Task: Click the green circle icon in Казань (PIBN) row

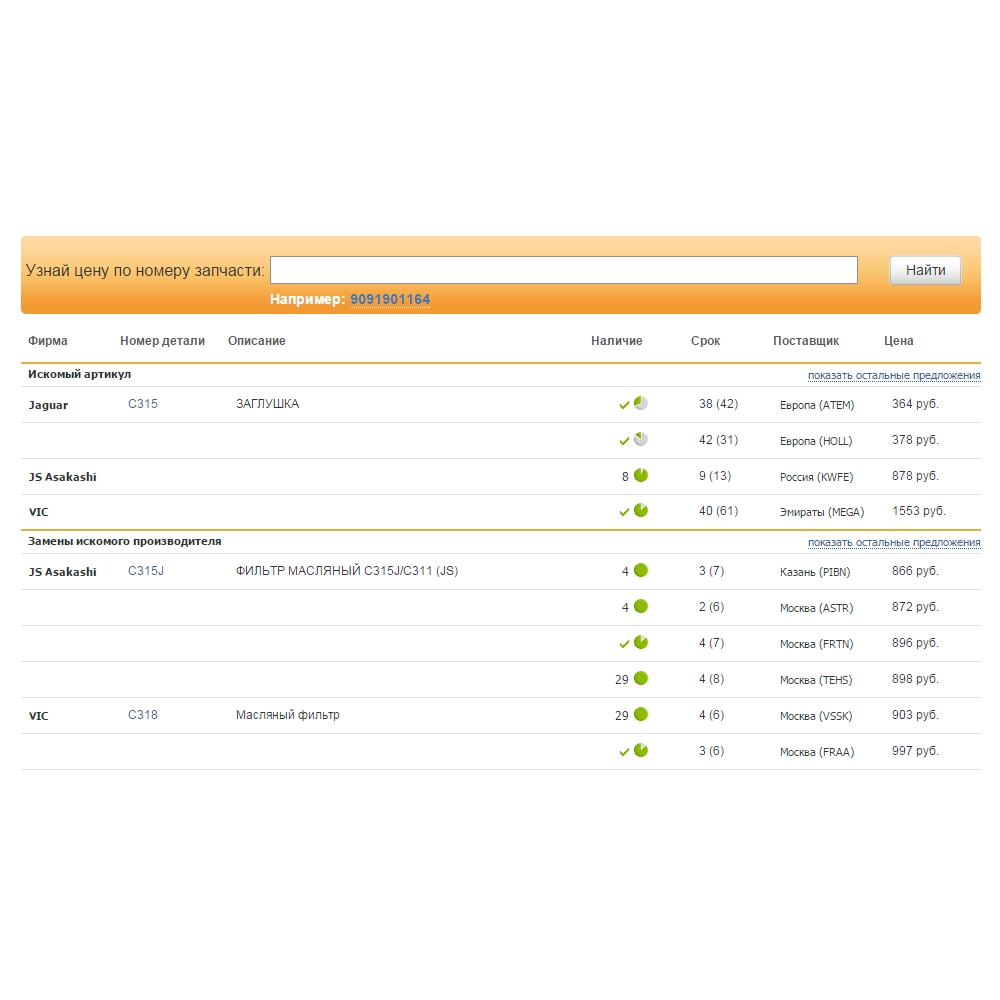Action: [641, 570]
